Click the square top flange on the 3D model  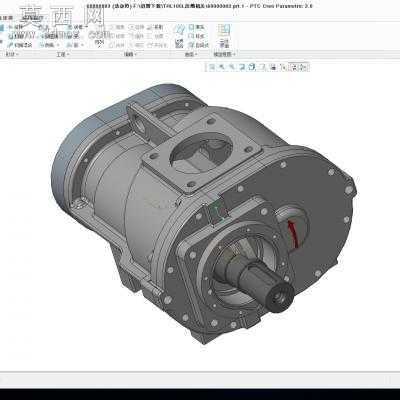pos(203,153)
